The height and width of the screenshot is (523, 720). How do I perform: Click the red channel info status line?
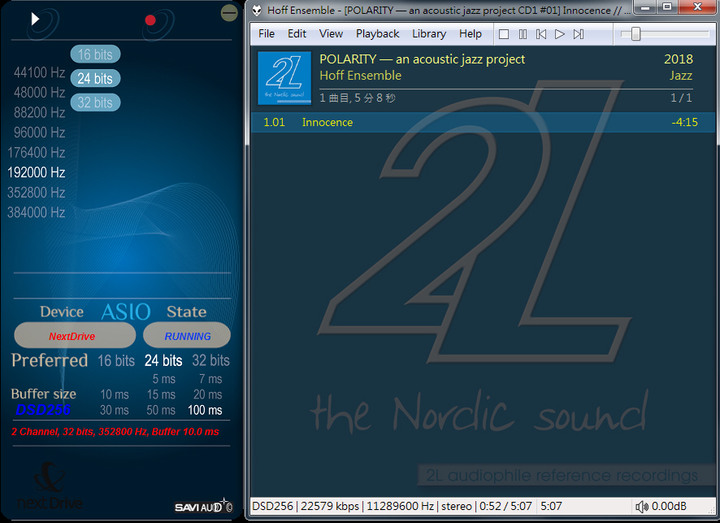tap(115, 432)
